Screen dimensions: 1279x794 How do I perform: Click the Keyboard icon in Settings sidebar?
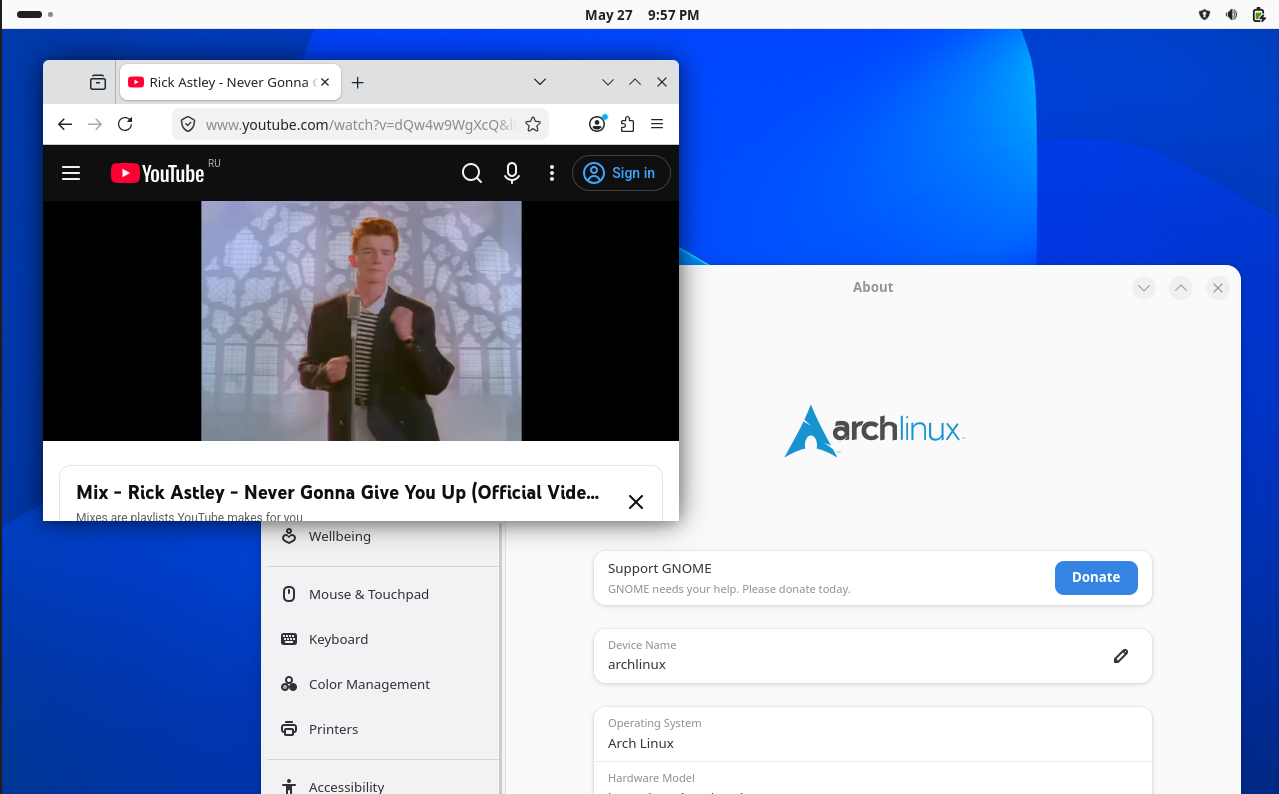click(289, 639)
